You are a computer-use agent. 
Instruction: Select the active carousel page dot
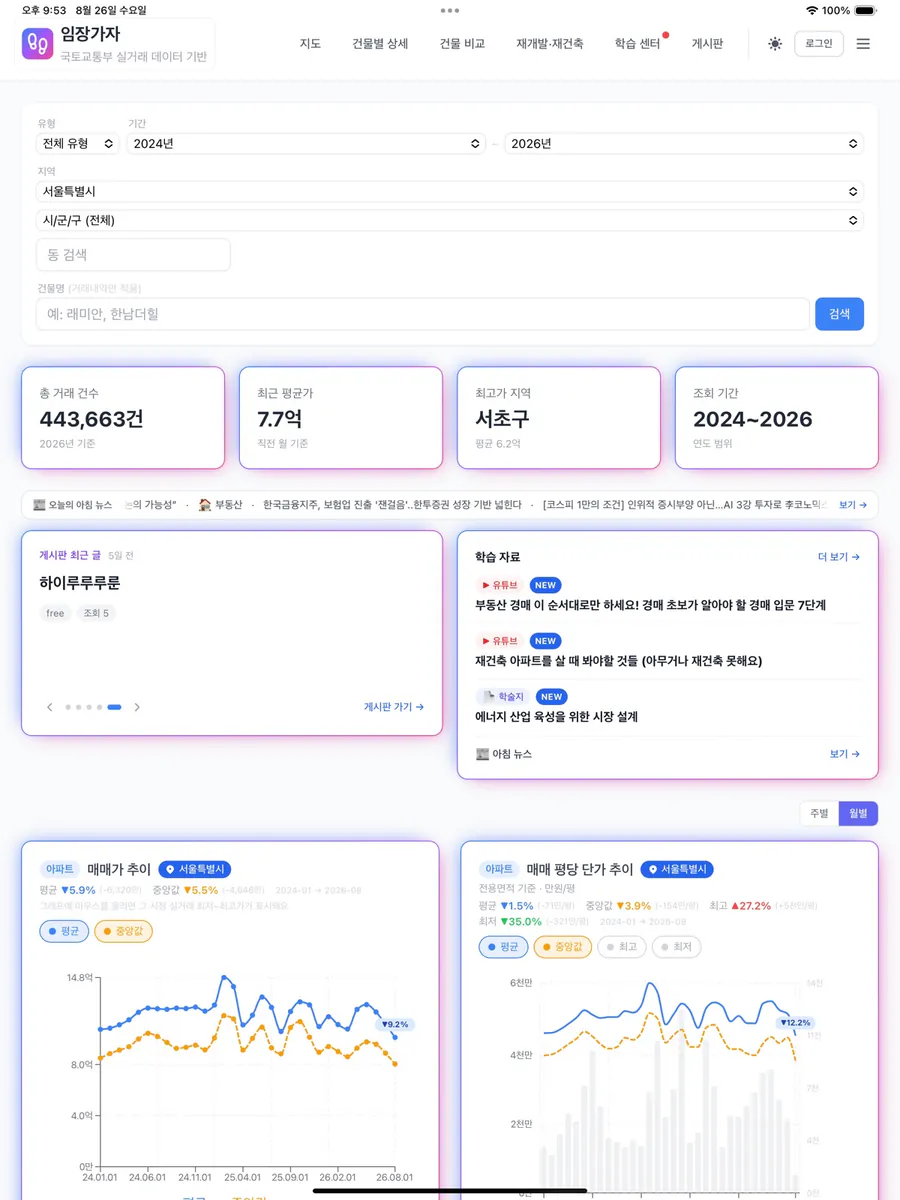pos(115,707)
